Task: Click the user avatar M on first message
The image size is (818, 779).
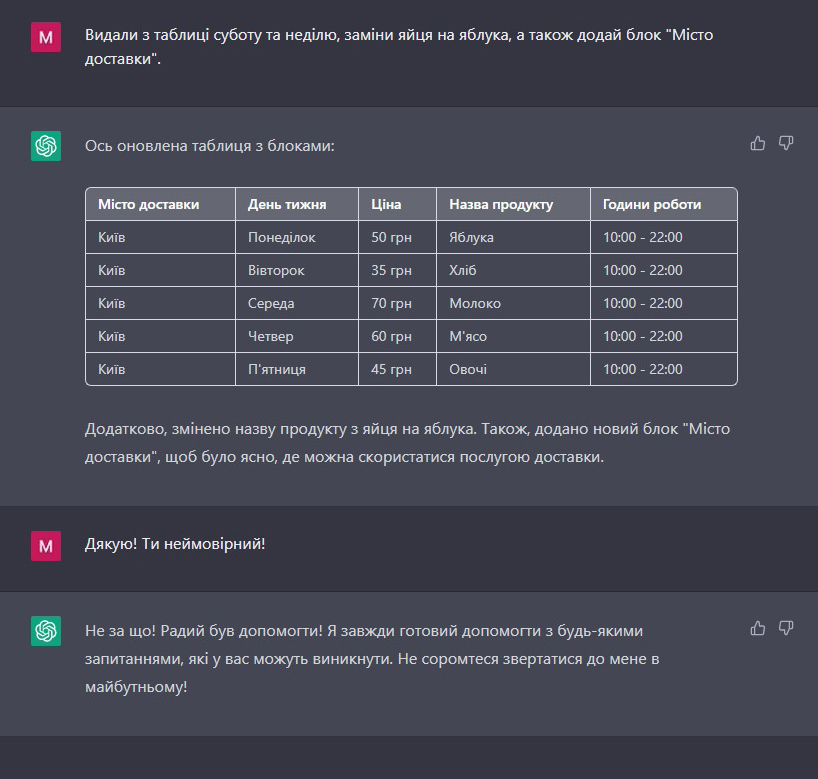Action: click(46, 37)
